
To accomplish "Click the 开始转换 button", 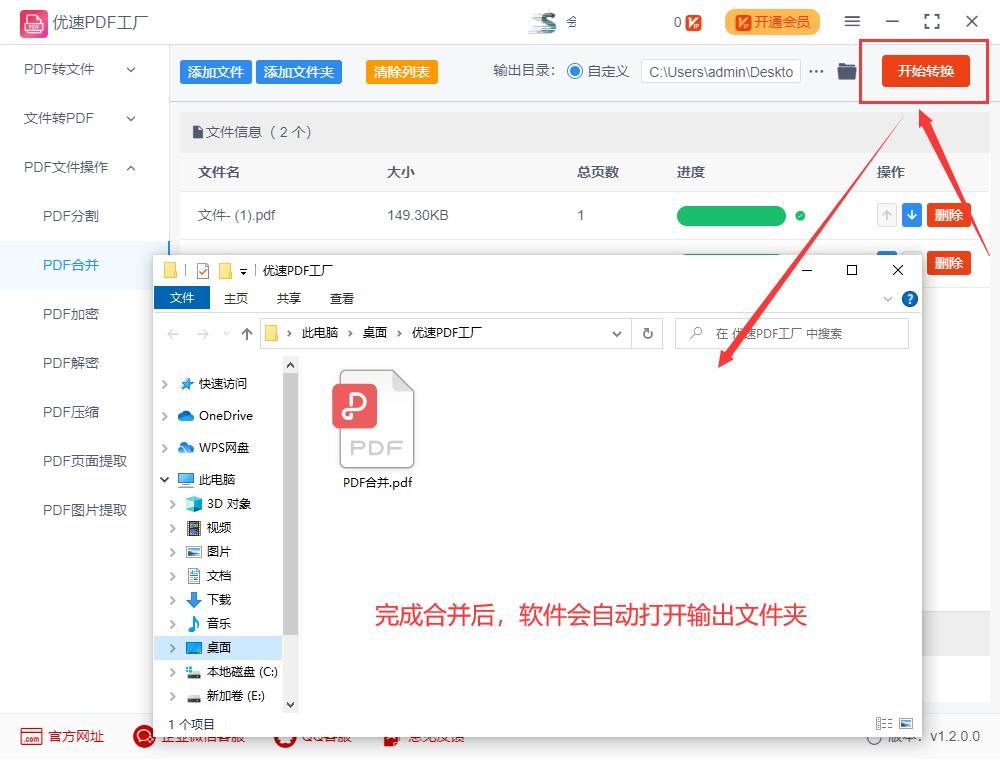I will pos(922,71).
